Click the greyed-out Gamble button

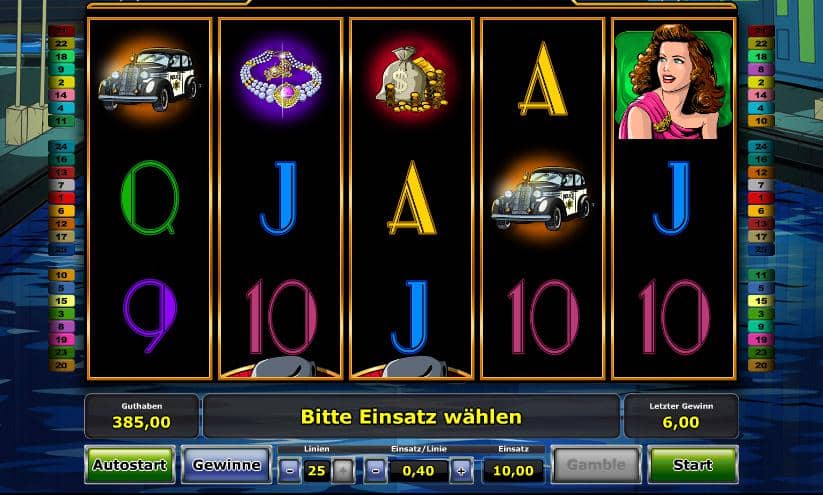596,465
